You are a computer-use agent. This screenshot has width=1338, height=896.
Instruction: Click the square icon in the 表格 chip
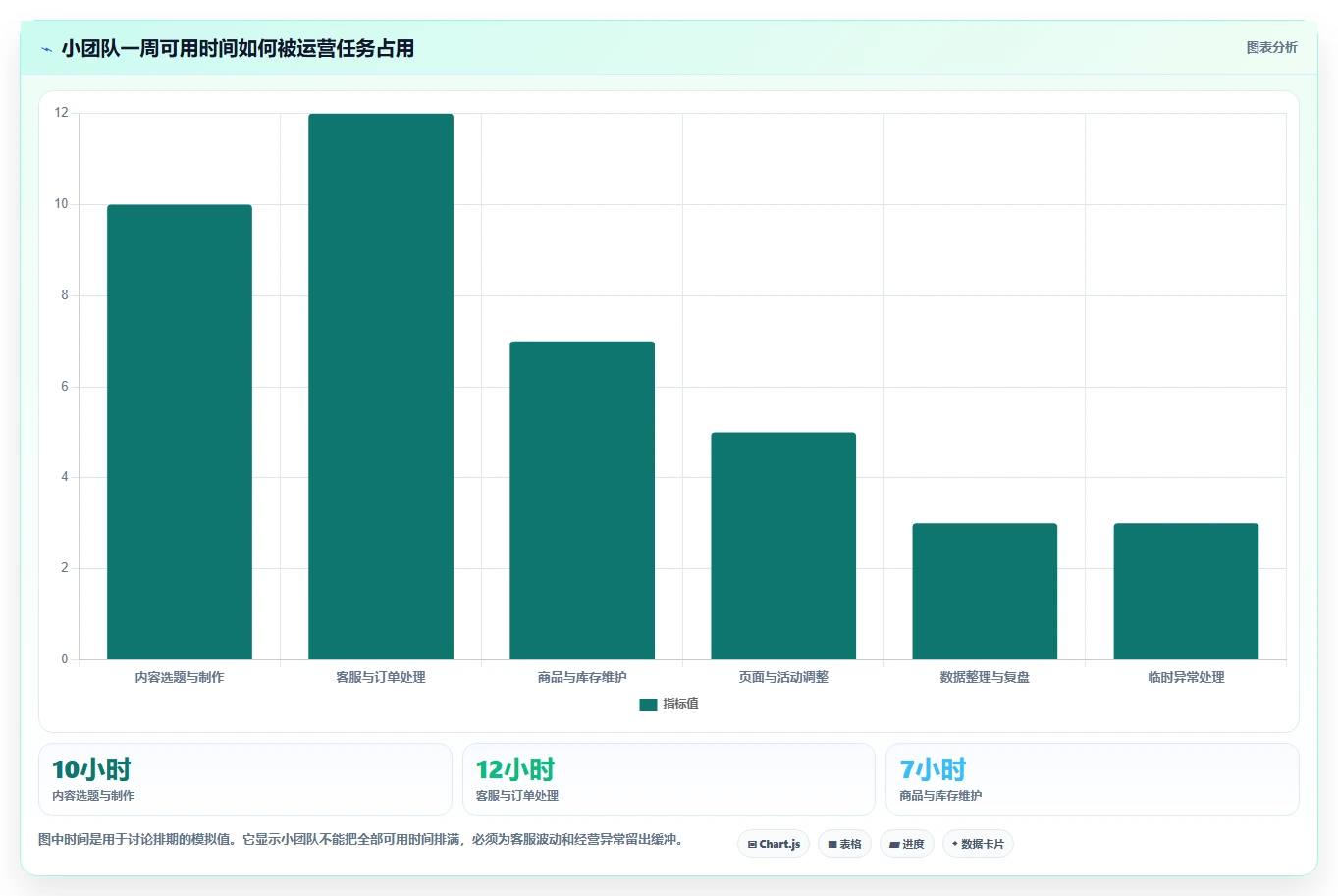click(x=832, y=844)
